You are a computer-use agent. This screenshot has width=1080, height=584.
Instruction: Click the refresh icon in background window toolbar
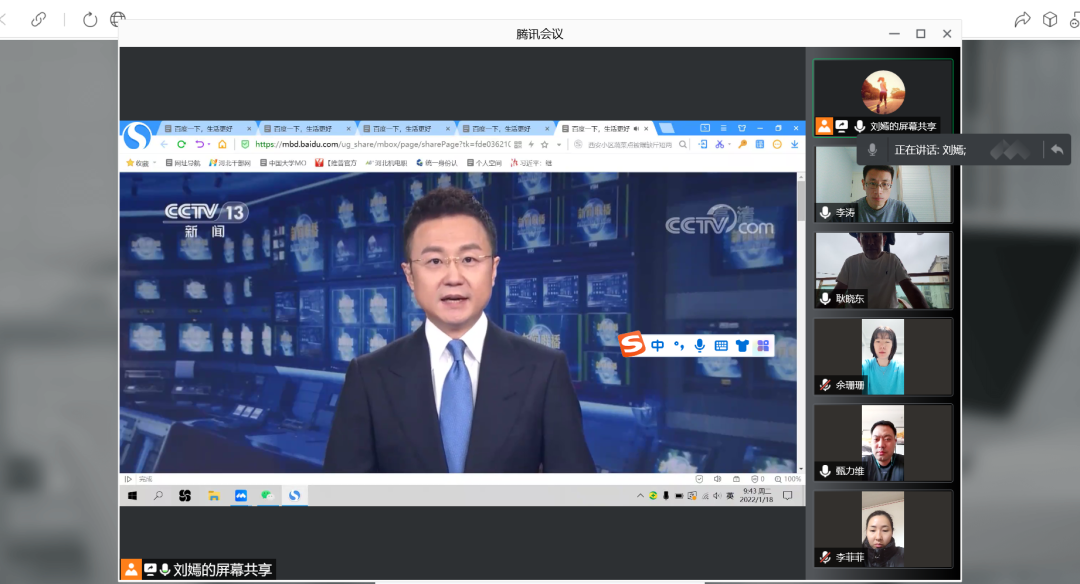[x=90, y=19]
